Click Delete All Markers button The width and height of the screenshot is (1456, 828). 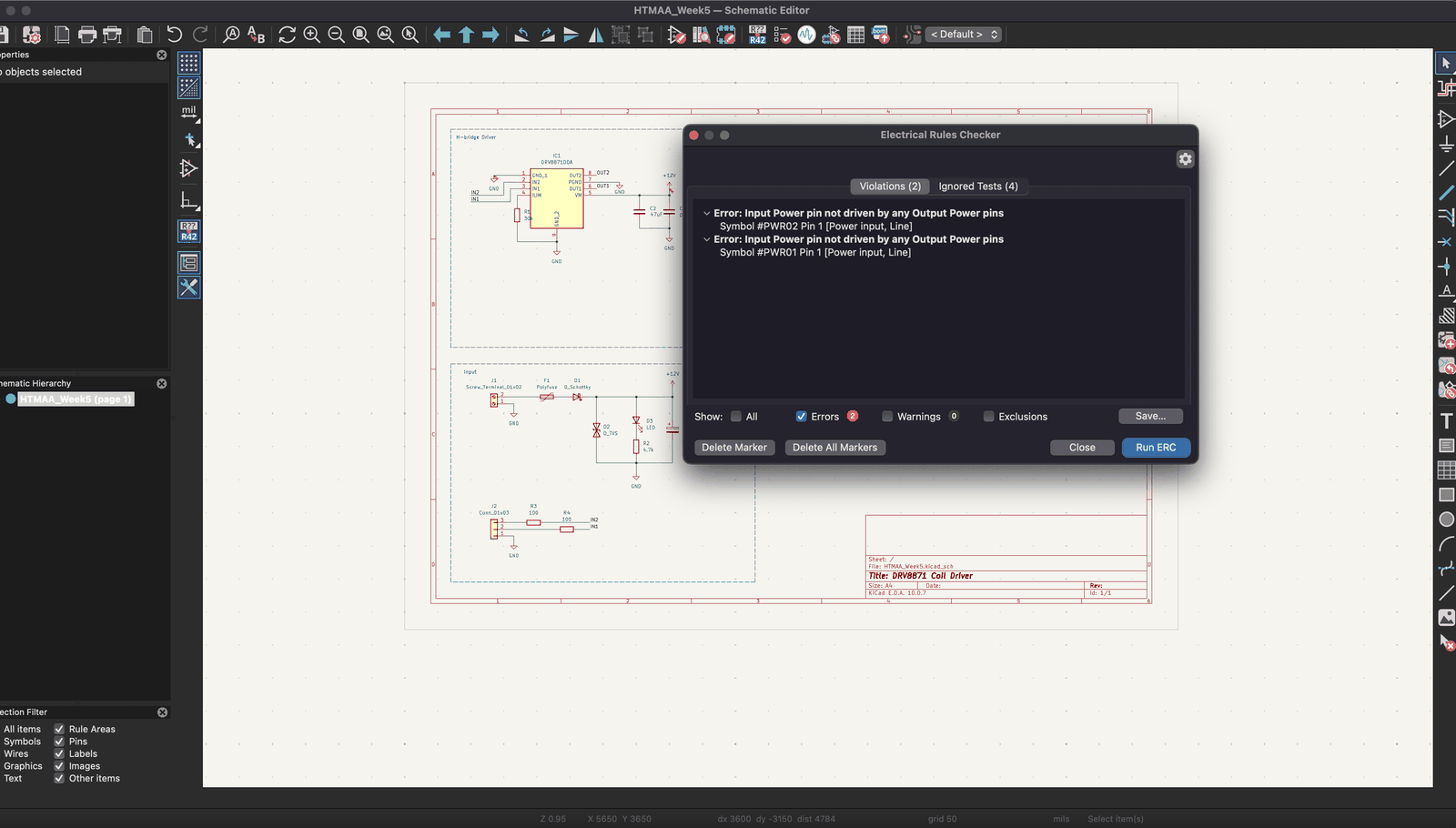[834, 448]
